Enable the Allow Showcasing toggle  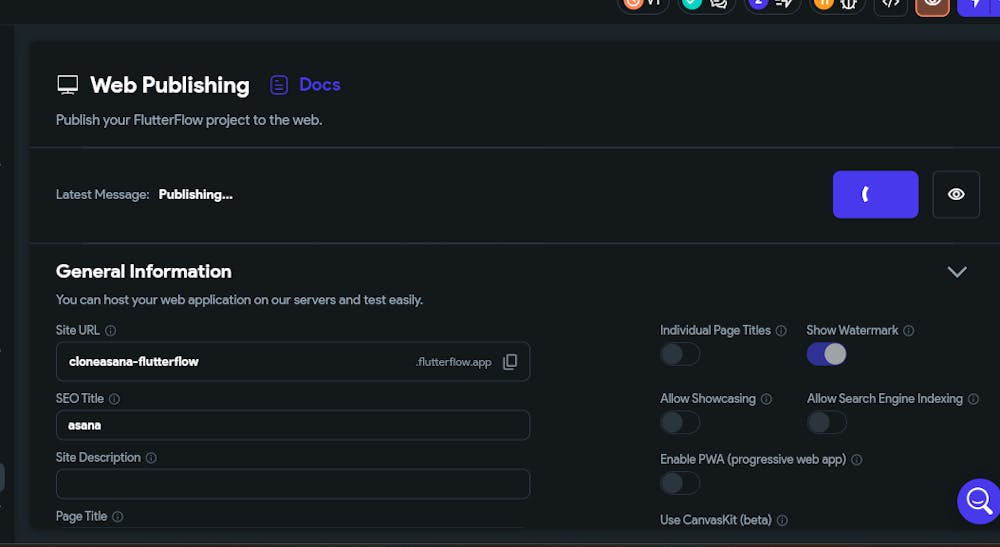coord(680,422)
